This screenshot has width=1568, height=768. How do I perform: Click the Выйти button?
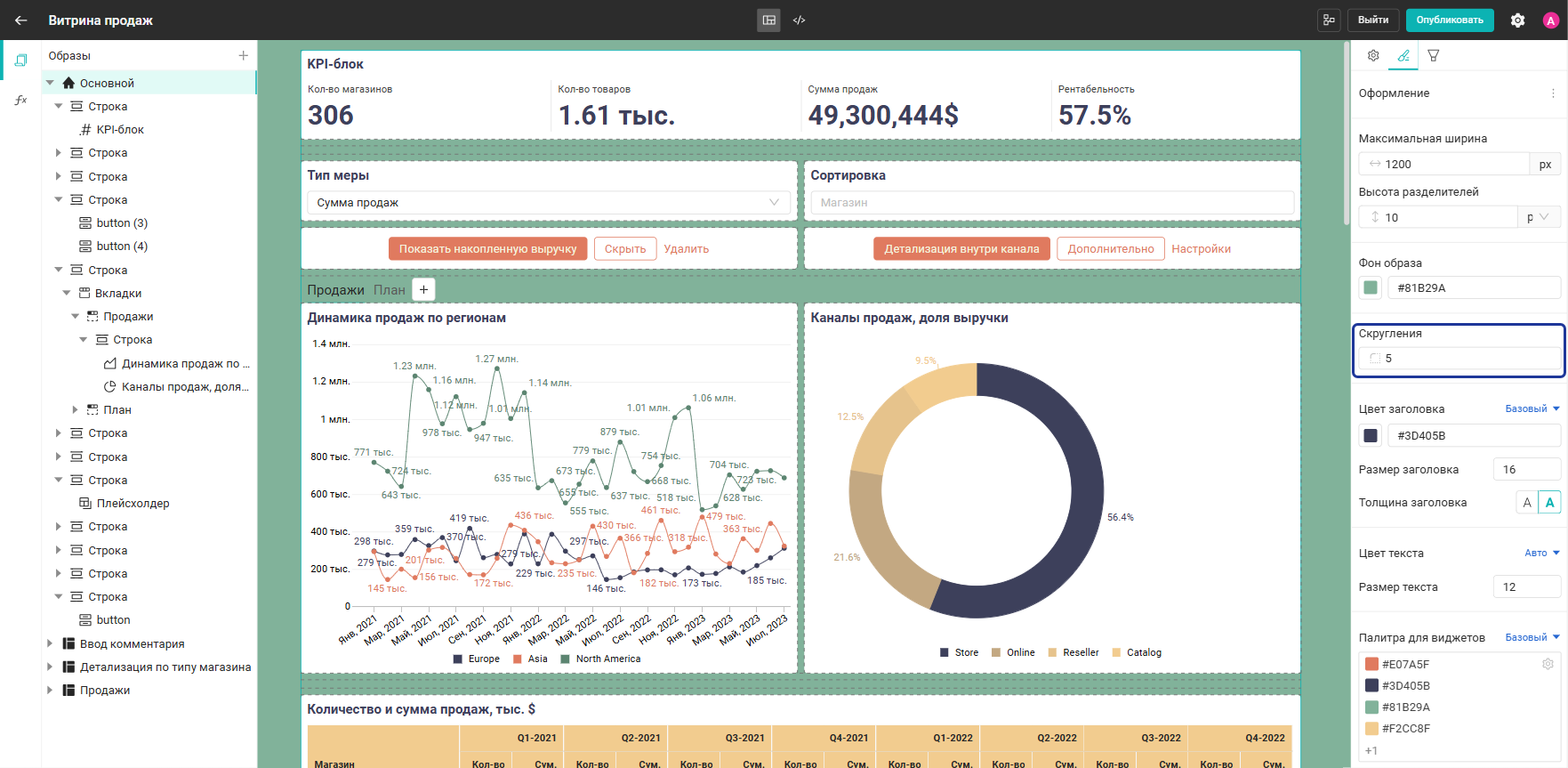click(x=1373, y=20)
